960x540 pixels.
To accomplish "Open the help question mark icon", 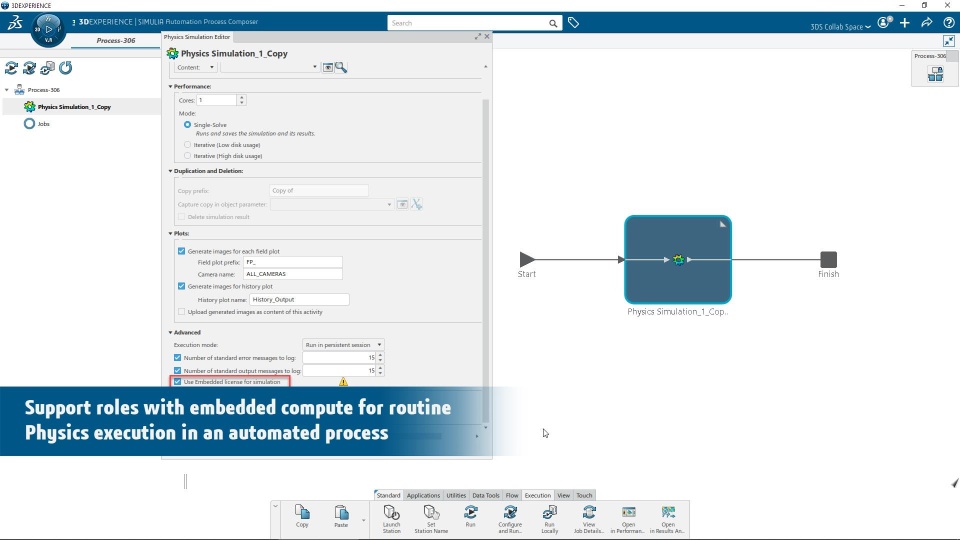I will point(948,23).
